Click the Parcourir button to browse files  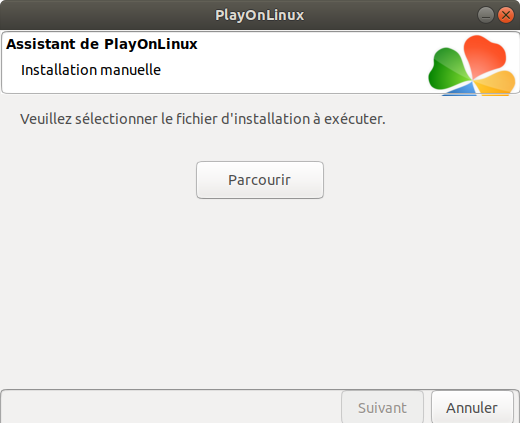260,180
